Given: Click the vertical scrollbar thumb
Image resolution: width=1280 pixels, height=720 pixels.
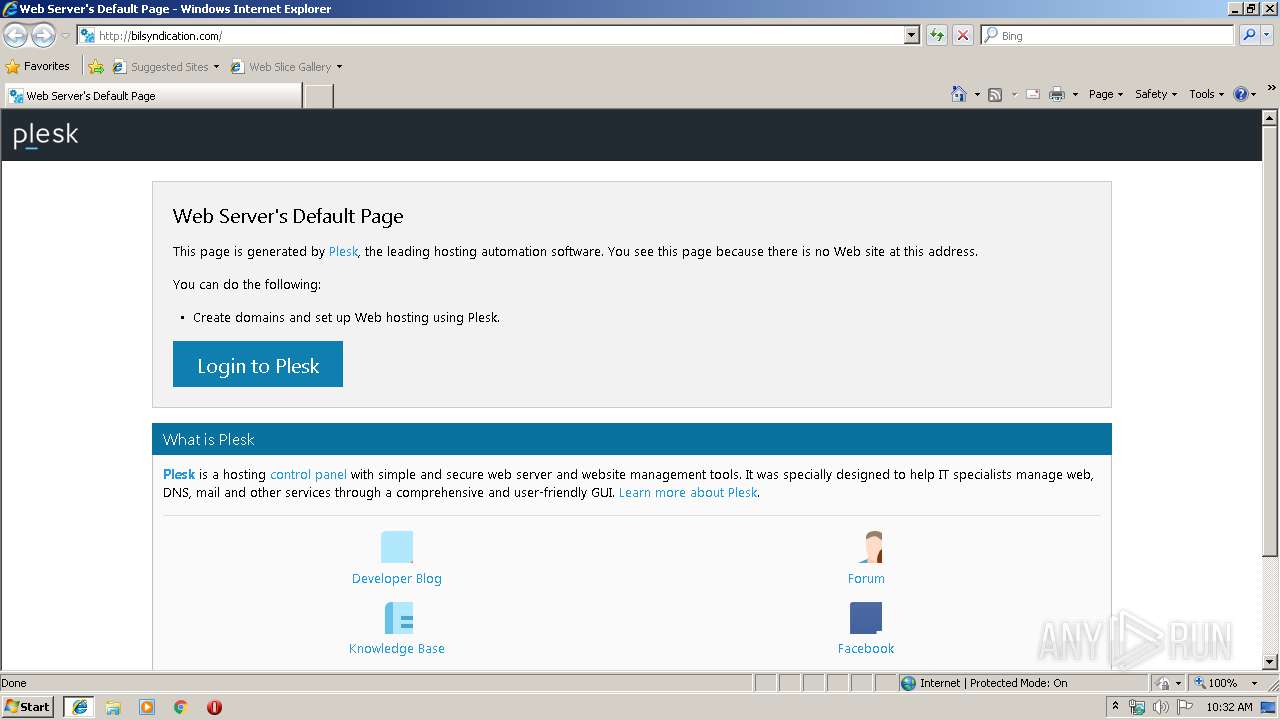Looking at the screenshot, I should coord(1270,341).
